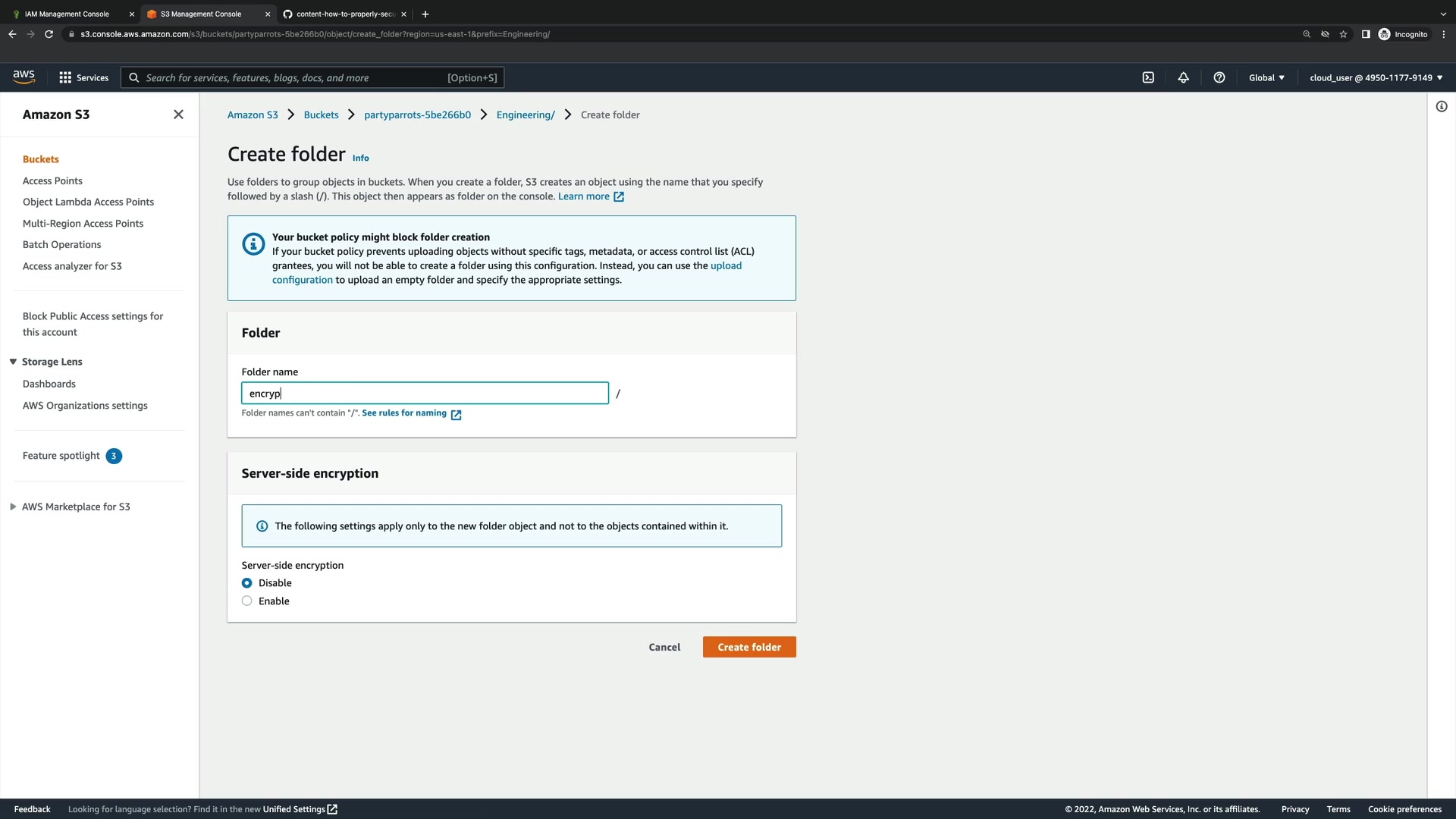Open the cloud_user account dropdown
Screen dimensions: 1456x819
[x=1376, y=77]
